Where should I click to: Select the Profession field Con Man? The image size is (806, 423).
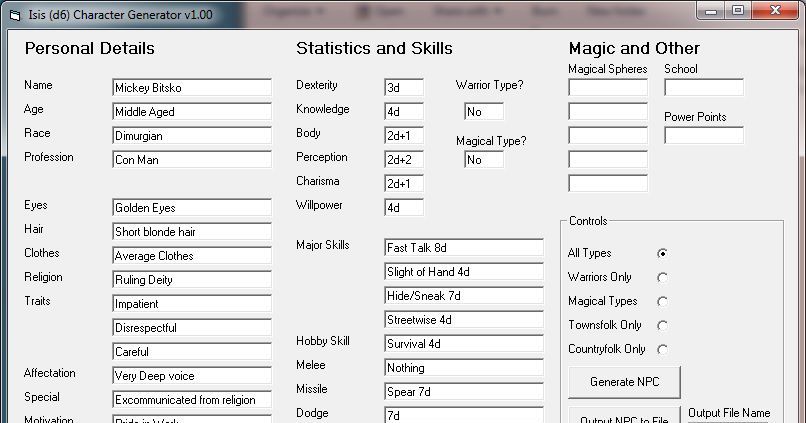pos(192,159)
